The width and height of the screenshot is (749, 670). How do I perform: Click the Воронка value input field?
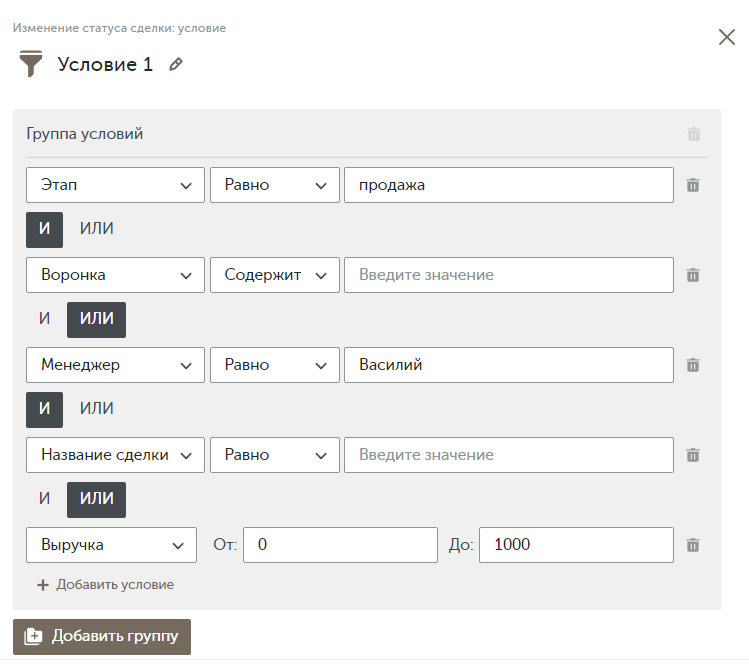(509, 275)
